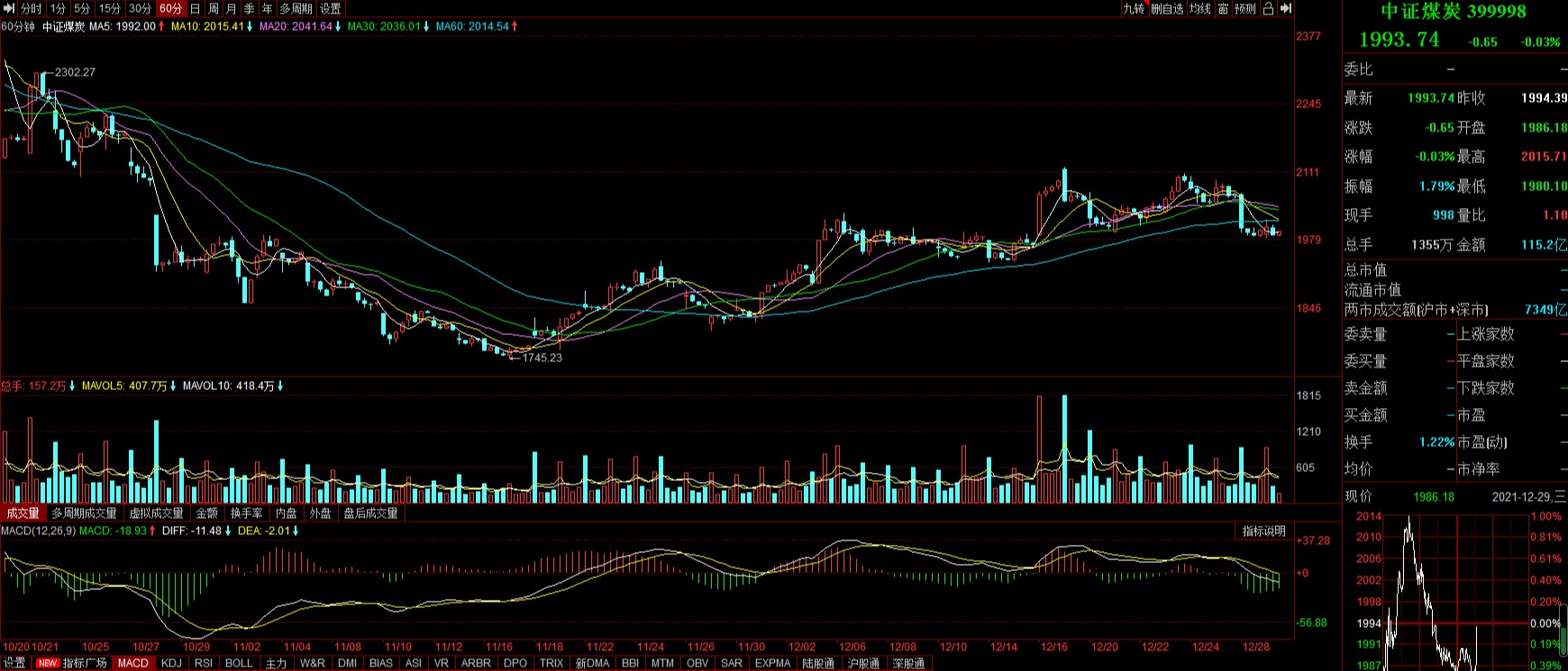Image resolution: width=1568 pixels, height=671 pixels.
Task: Open top toolbar 设置 settings
Action: click(331, 8)
